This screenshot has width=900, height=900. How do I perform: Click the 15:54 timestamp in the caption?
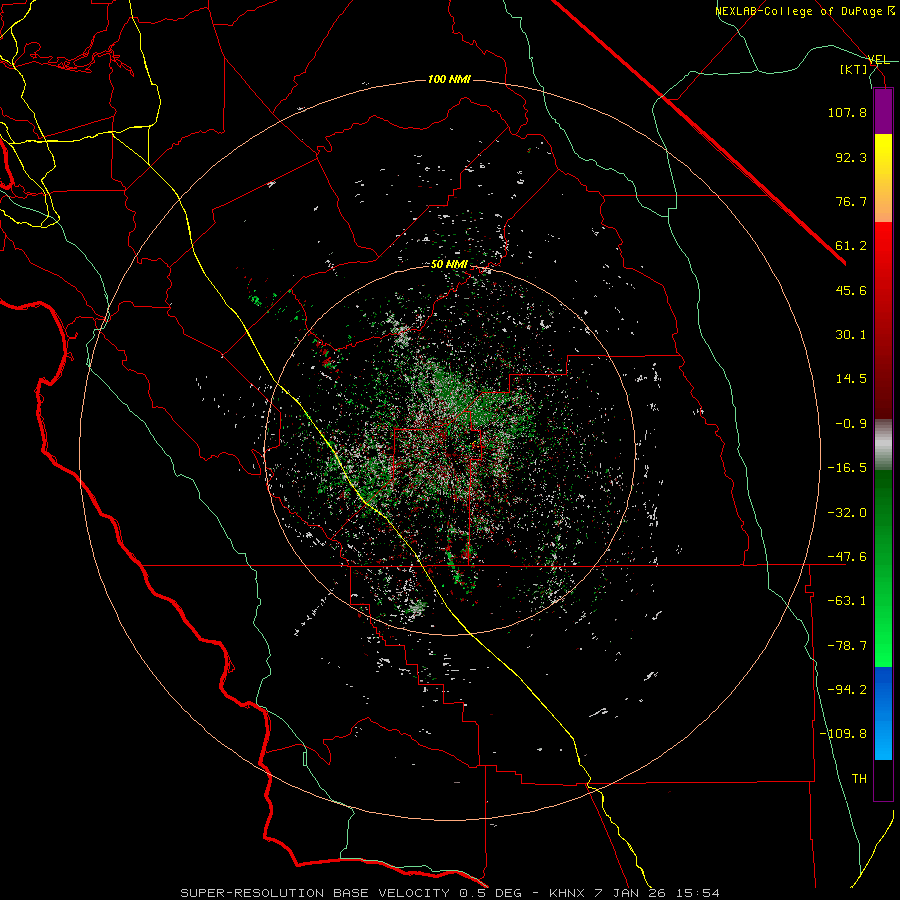coord(697,893)
